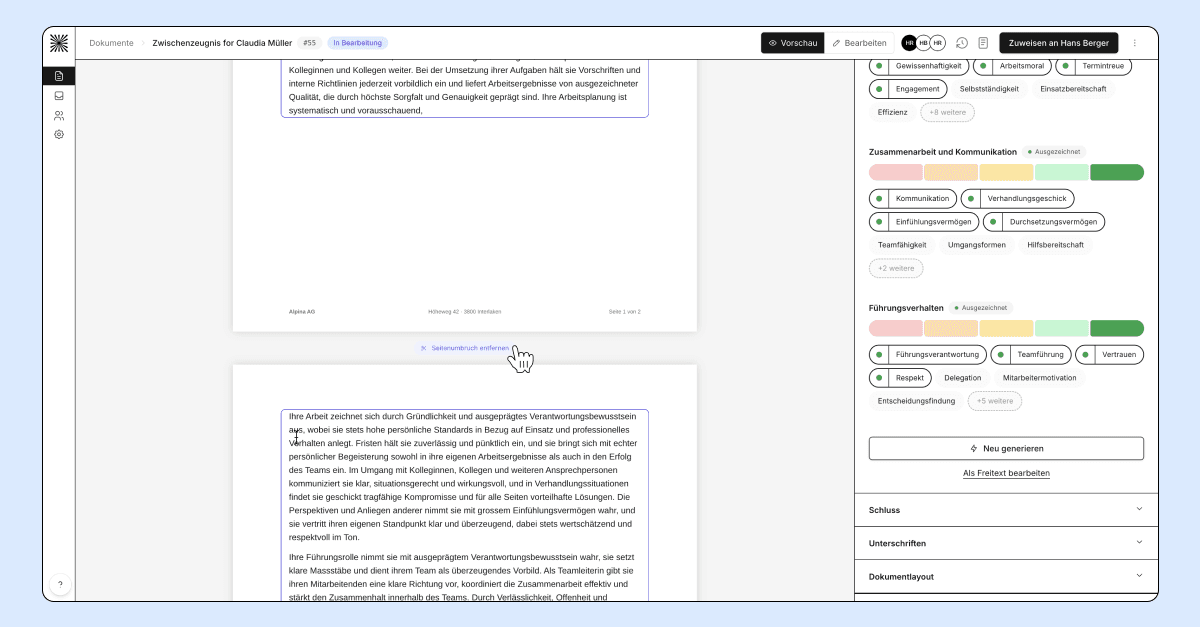Click Als Freitext bearbeiten link
The image size is (1200, 627).
(x=1006, y=473)
